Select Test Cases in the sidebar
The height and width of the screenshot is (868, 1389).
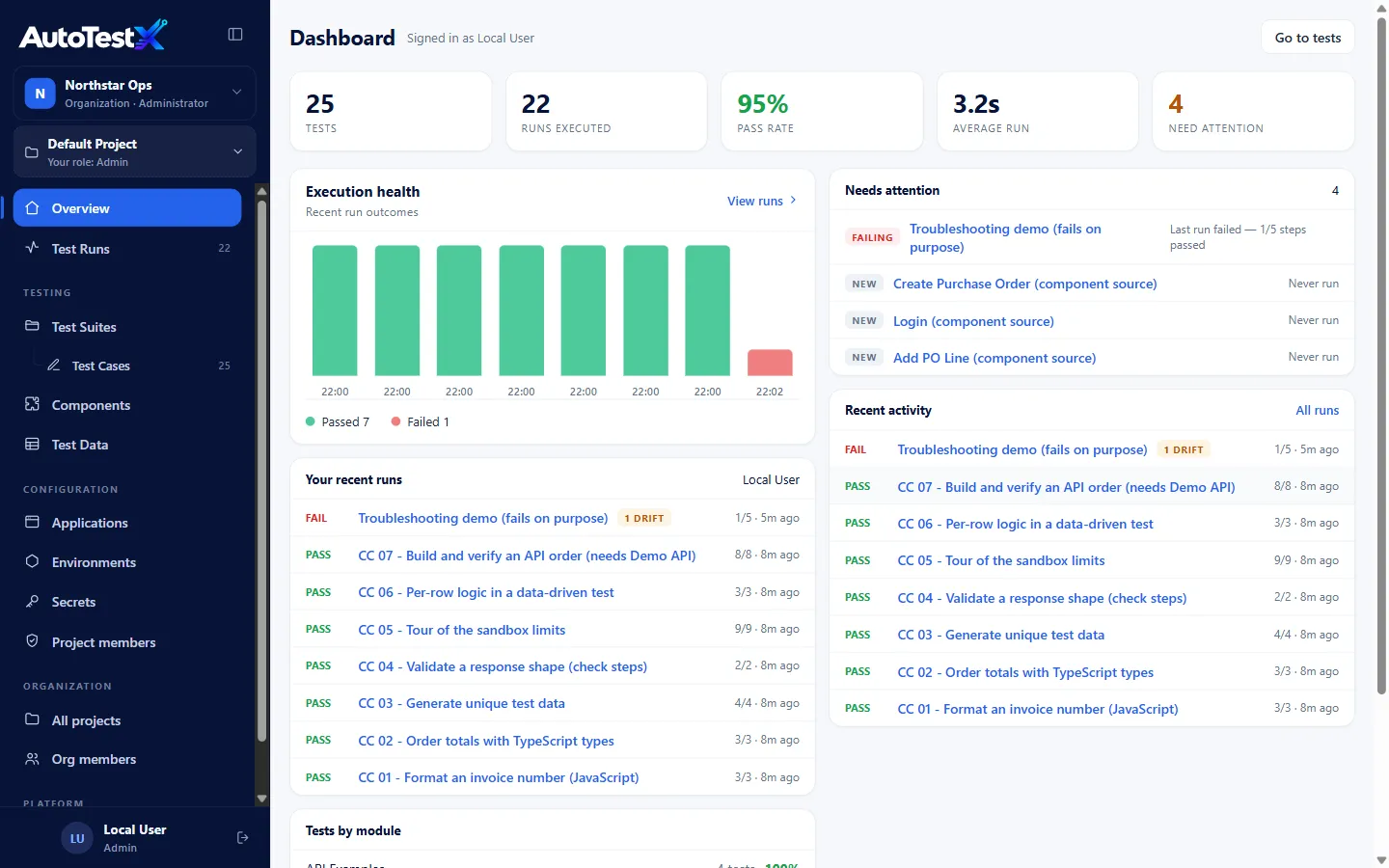(138, 366)
